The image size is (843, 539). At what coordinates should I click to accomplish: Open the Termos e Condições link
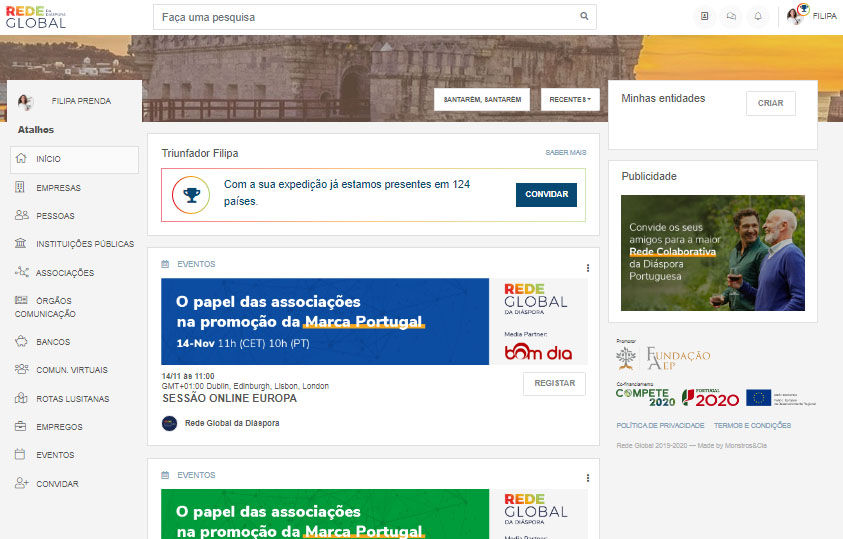pos(752,425)
